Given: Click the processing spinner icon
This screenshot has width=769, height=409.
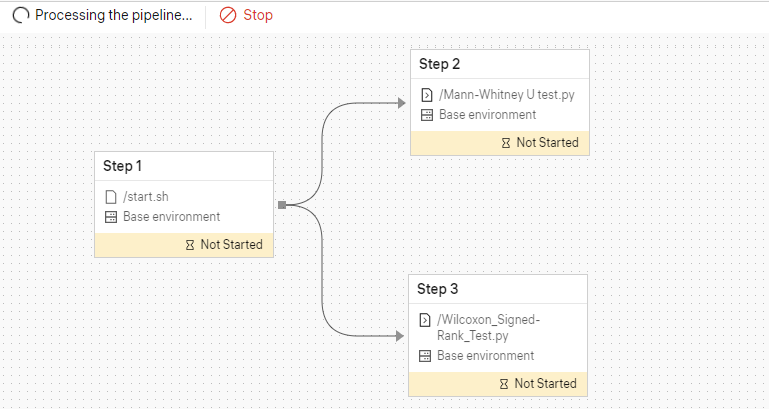Looking at the screenshot, I should (x=20, y=16).
